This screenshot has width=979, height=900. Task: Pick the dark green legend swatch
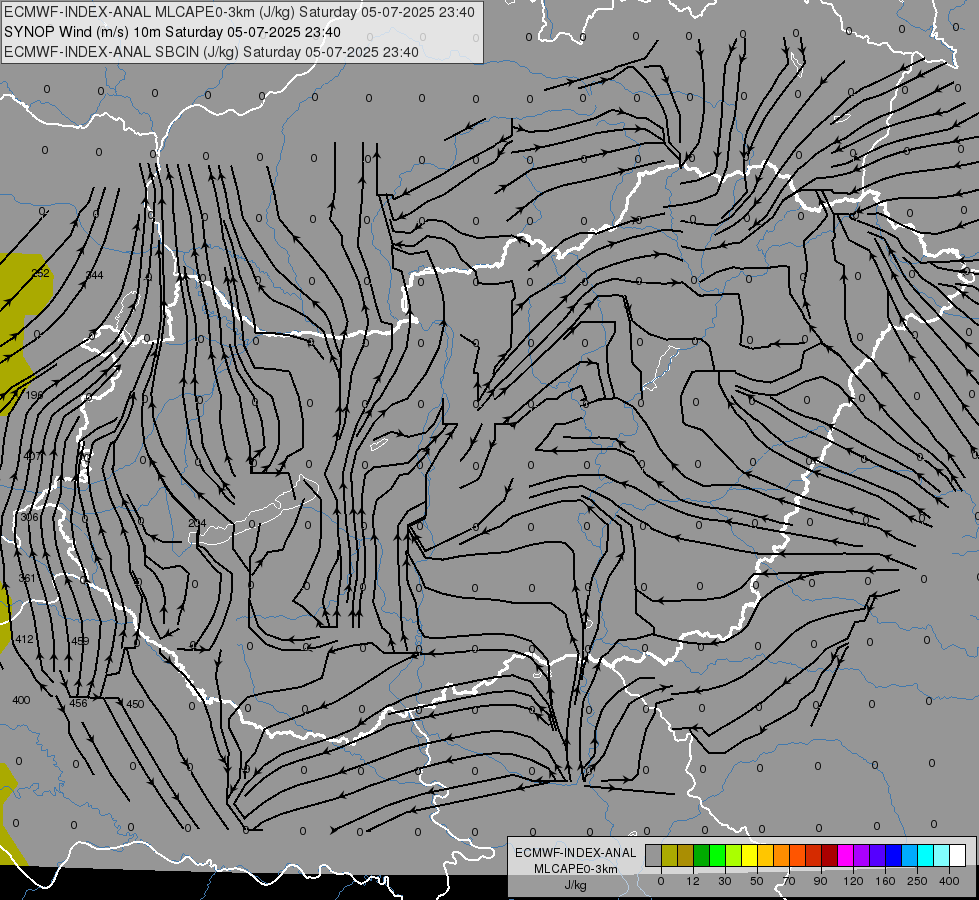pyautogui.click(x=702, y=855)
